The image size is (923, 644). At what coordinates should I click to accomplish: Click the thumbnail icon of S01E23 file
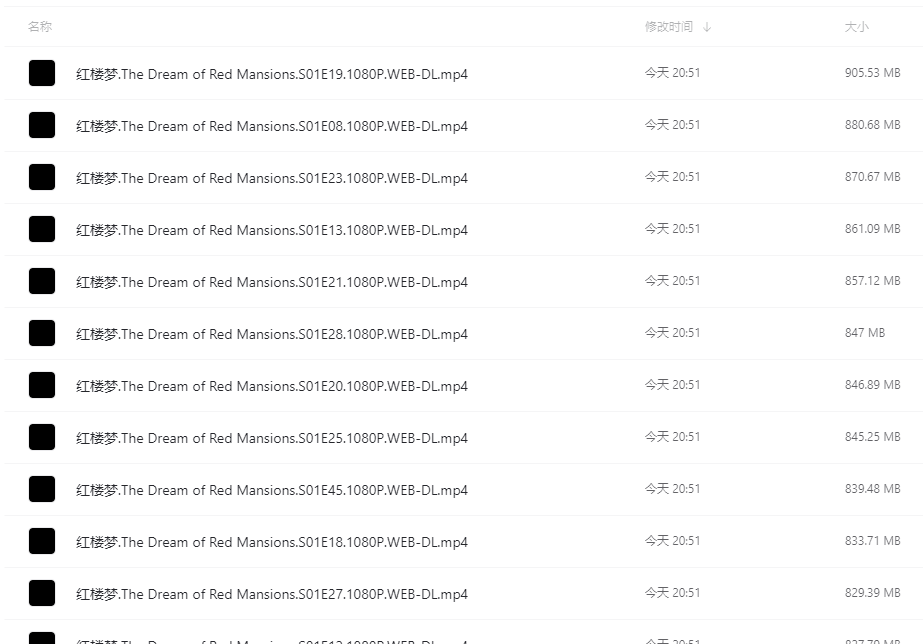click(42, 177)
